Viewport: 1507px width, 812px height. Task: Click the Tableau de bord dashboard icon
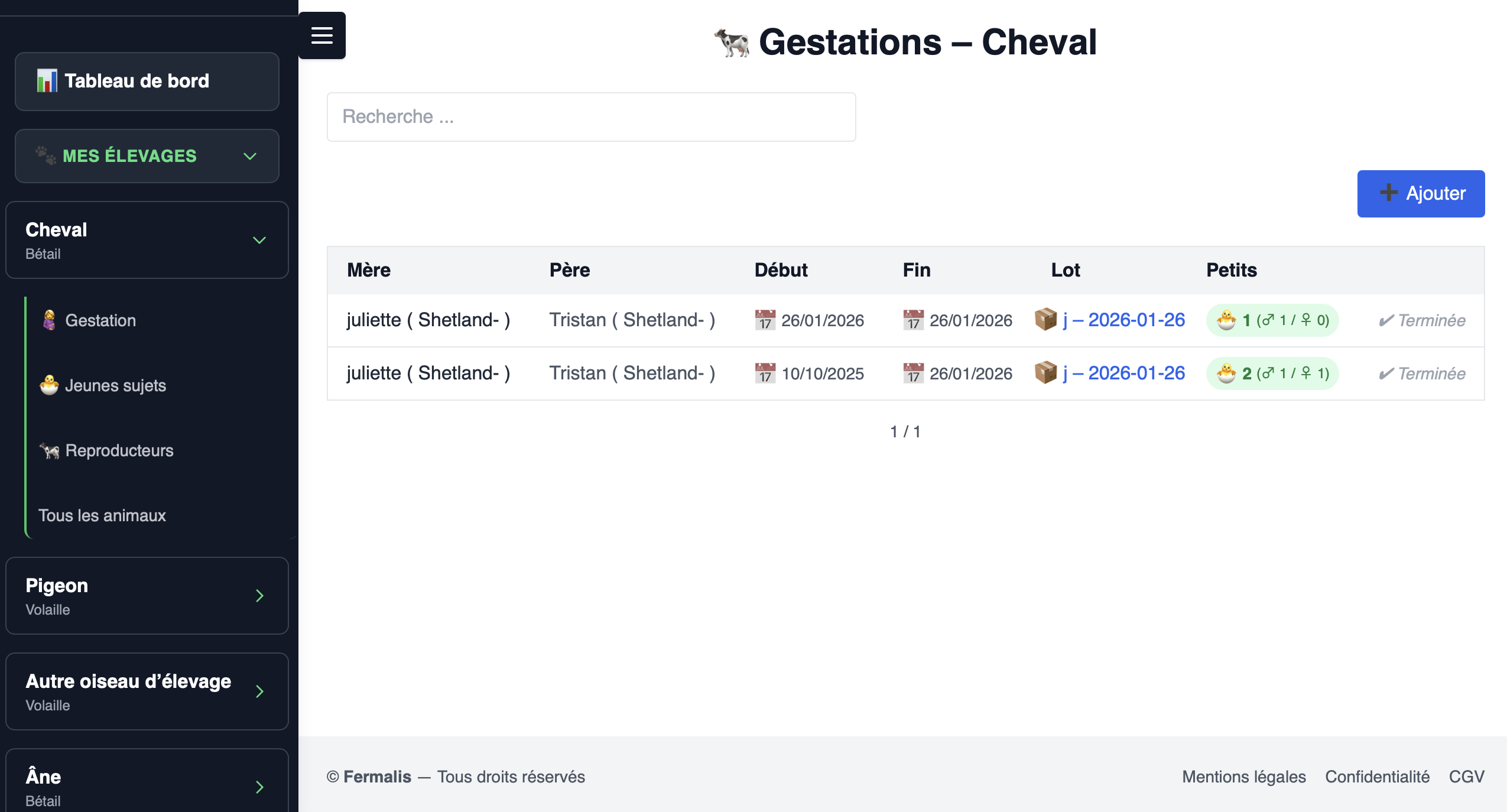(x=46, y=80)
